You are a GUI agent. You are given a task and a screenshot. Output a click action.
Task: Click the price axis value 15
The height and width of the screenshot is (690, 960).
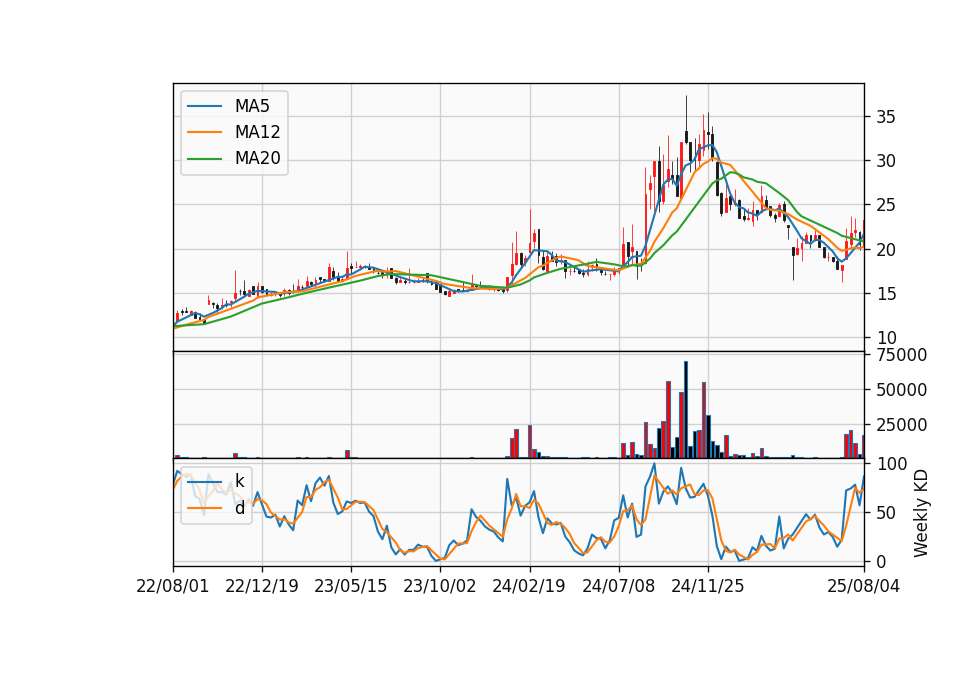click(x=886, y=294)
